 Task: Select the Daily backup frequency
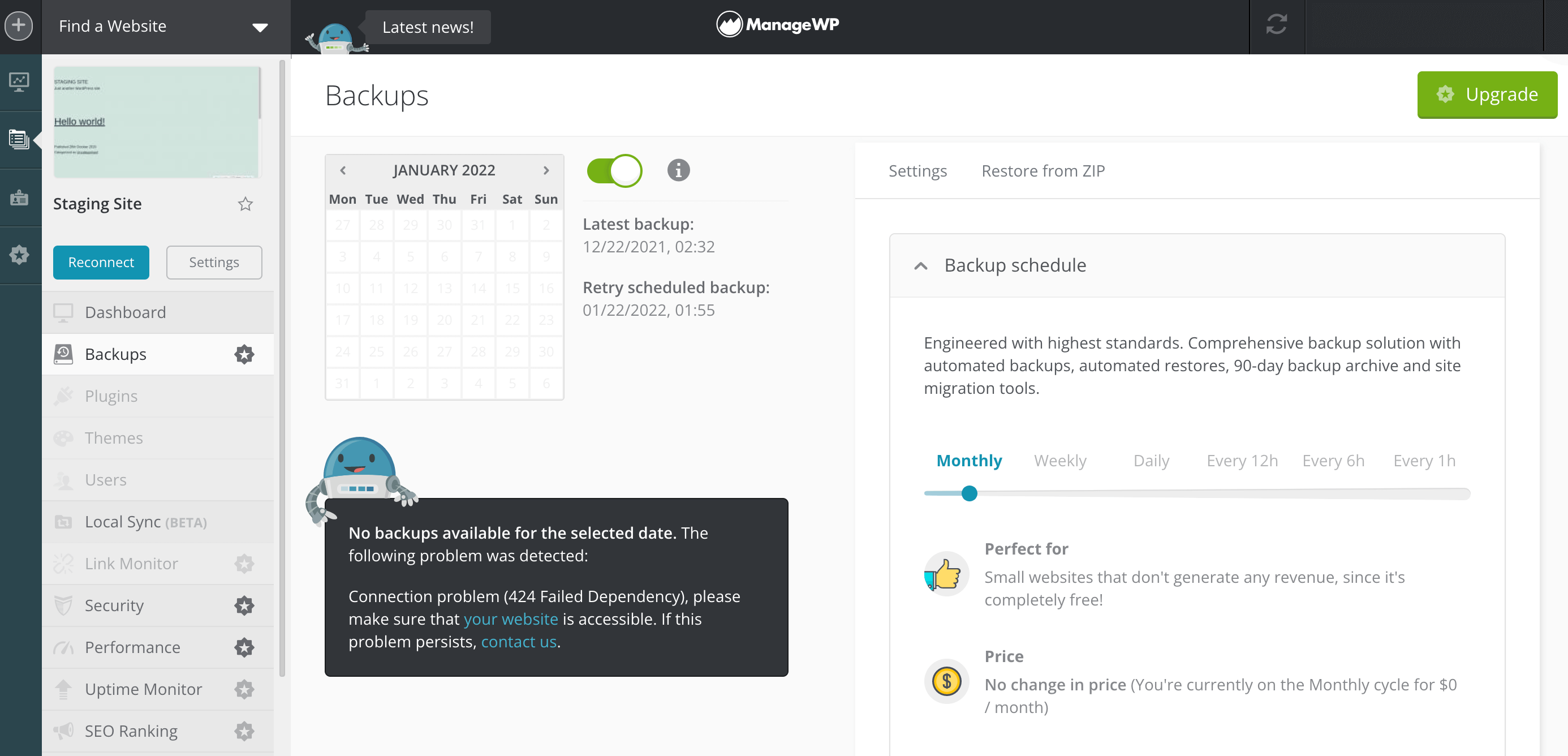[1151, 461]
